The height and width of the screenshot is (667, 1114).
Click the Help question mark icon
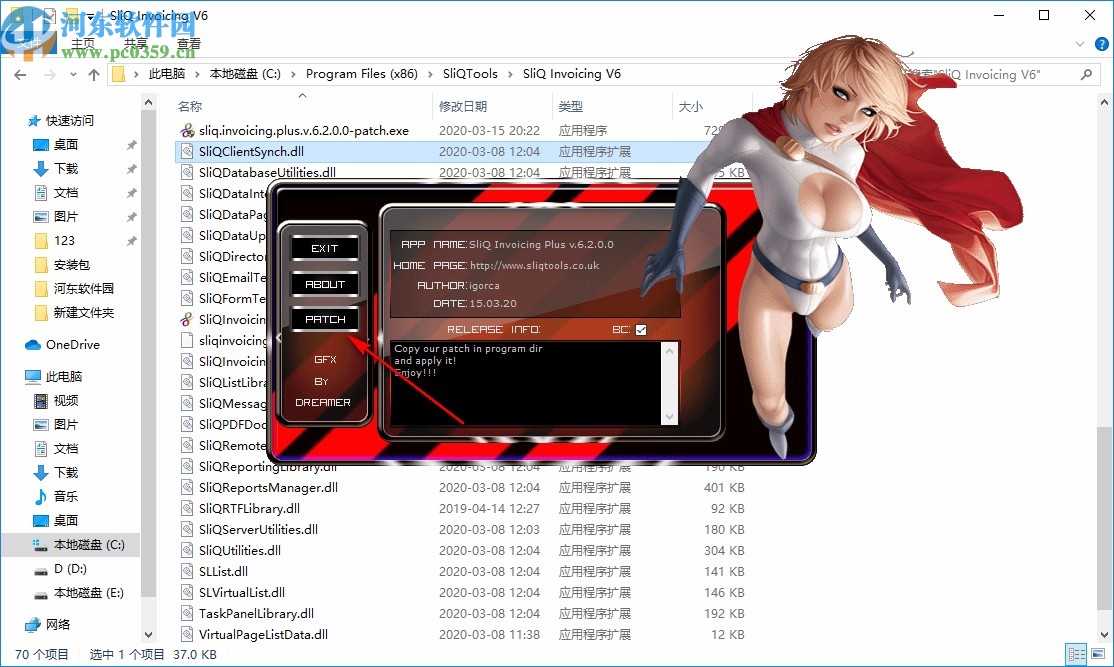[1100, 44]
